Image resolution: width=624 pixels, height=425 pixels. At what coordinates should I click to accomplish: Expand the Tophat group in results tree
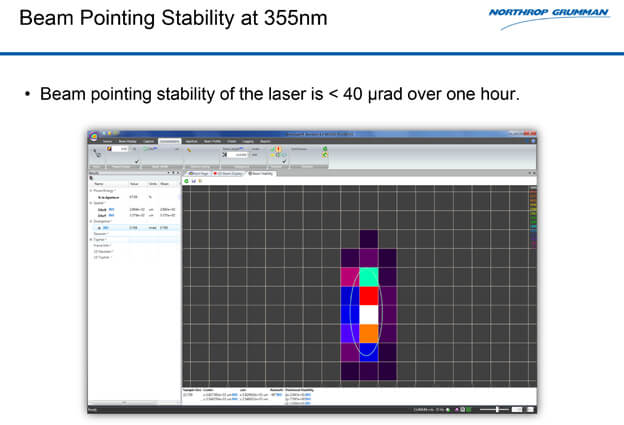coord(91,241)
